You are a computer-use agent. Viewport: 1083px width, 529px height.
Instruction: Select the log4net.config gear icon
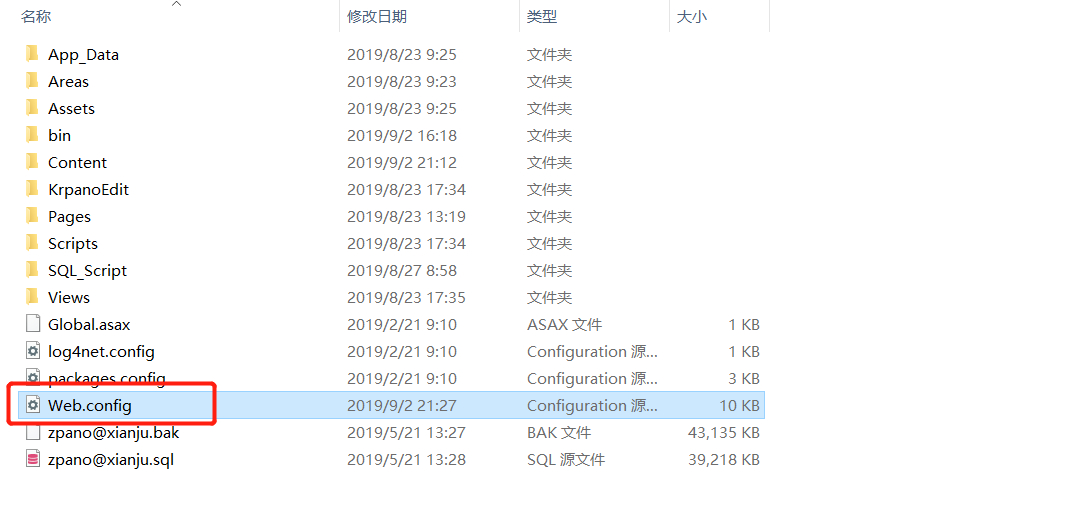point(32,352)
